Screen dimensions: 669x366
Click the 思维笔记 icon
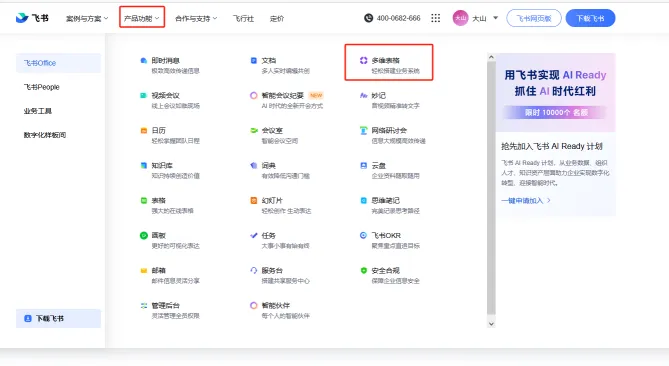(364, 200)
